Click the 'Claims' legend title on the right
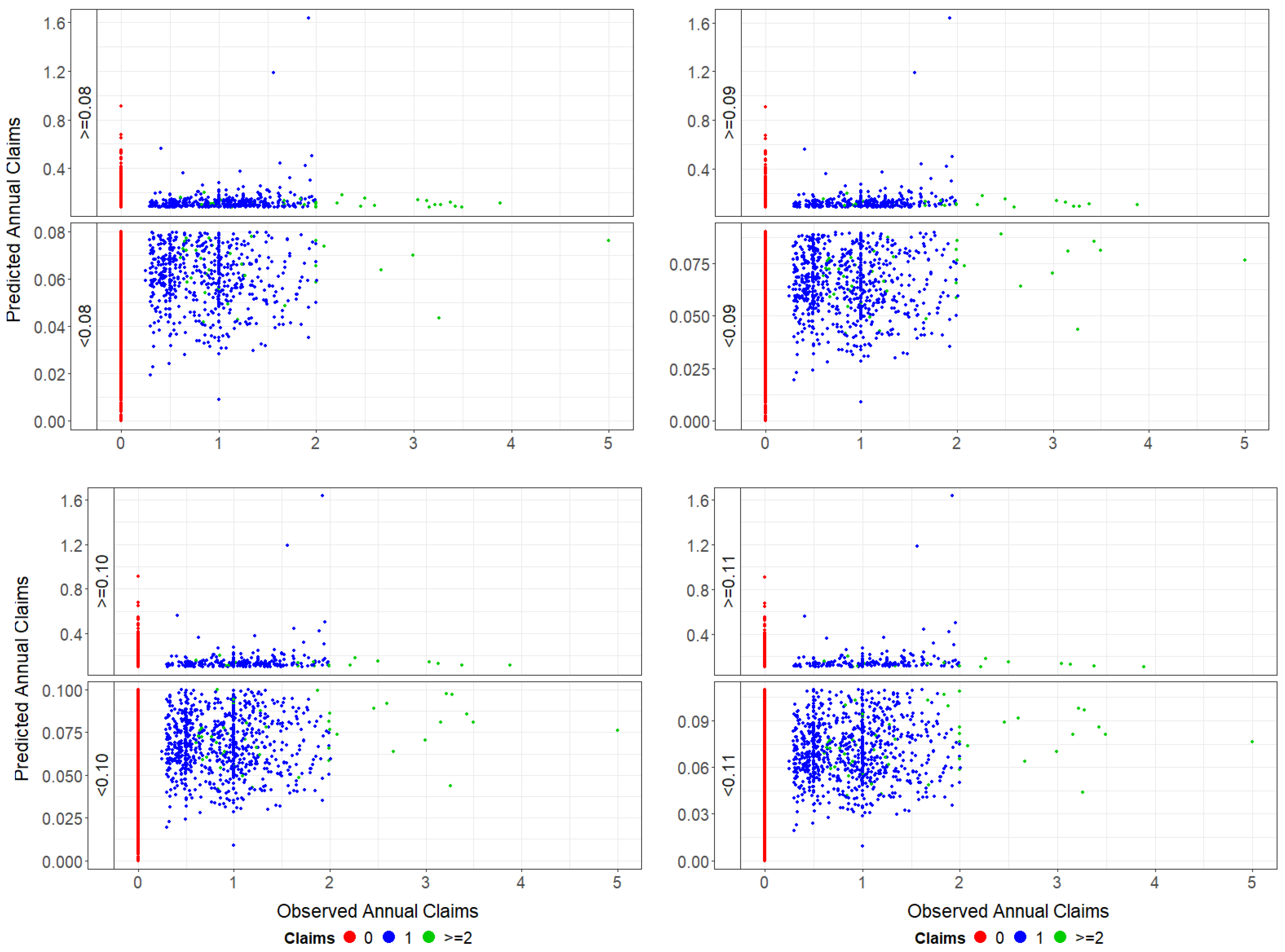This screenshot has width=1285, height=952. tap(940, 938)
